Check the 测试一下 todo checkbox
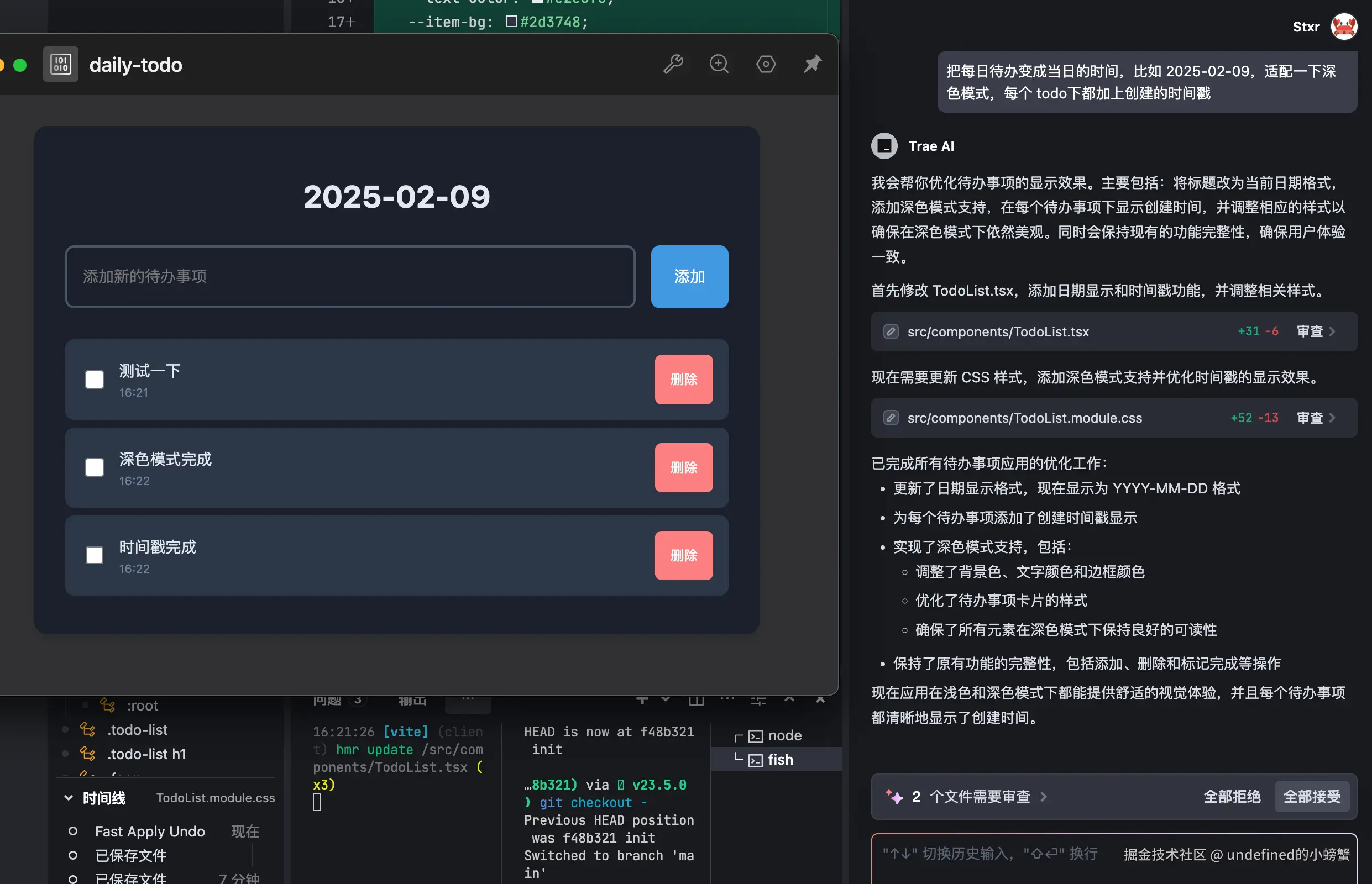This screenshot has height=884, width=1372. pyautogui.click(x=94, y=380)
